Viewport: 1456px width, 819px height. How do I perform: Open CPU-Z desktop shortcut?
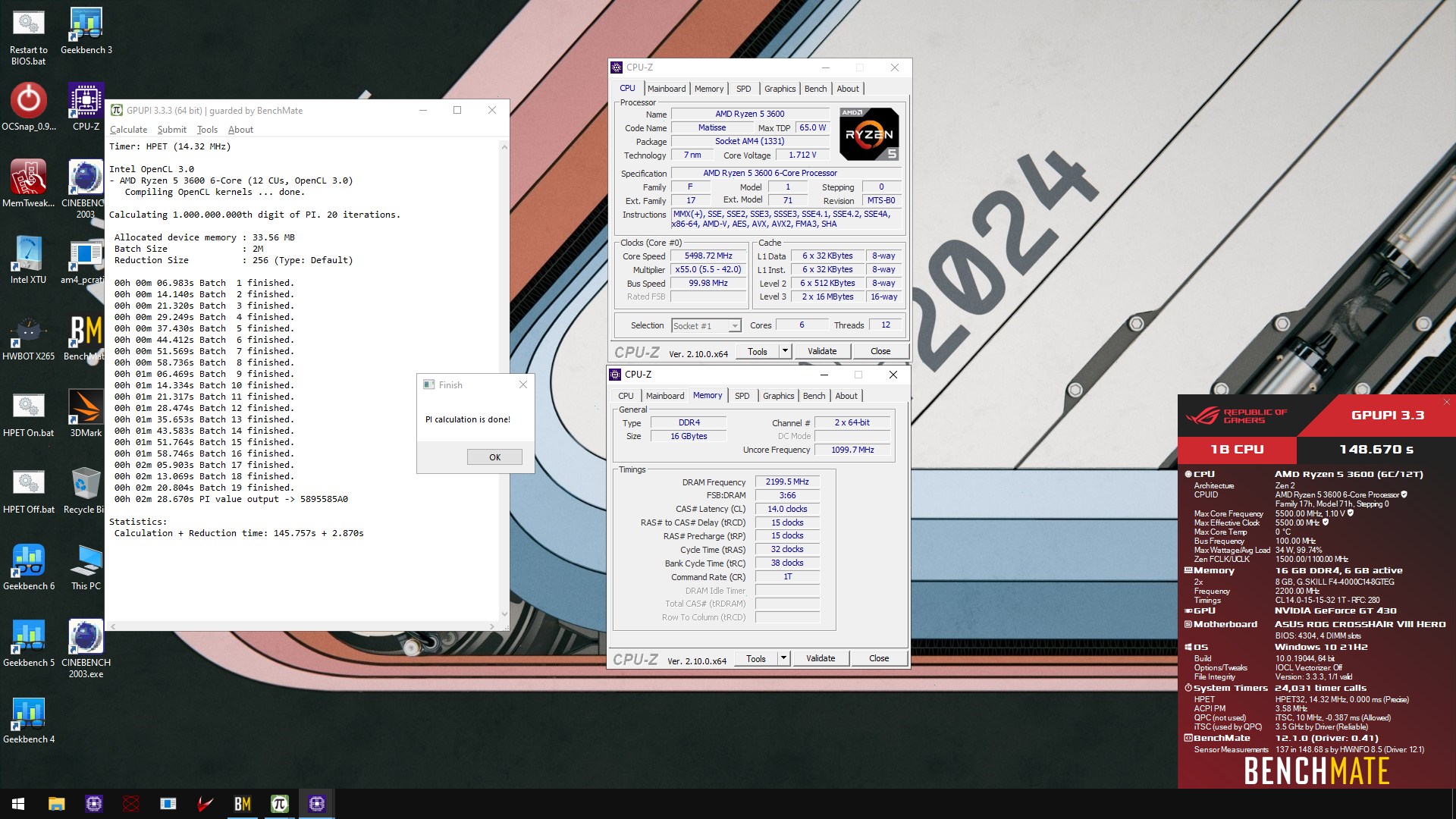click(86, 107)
